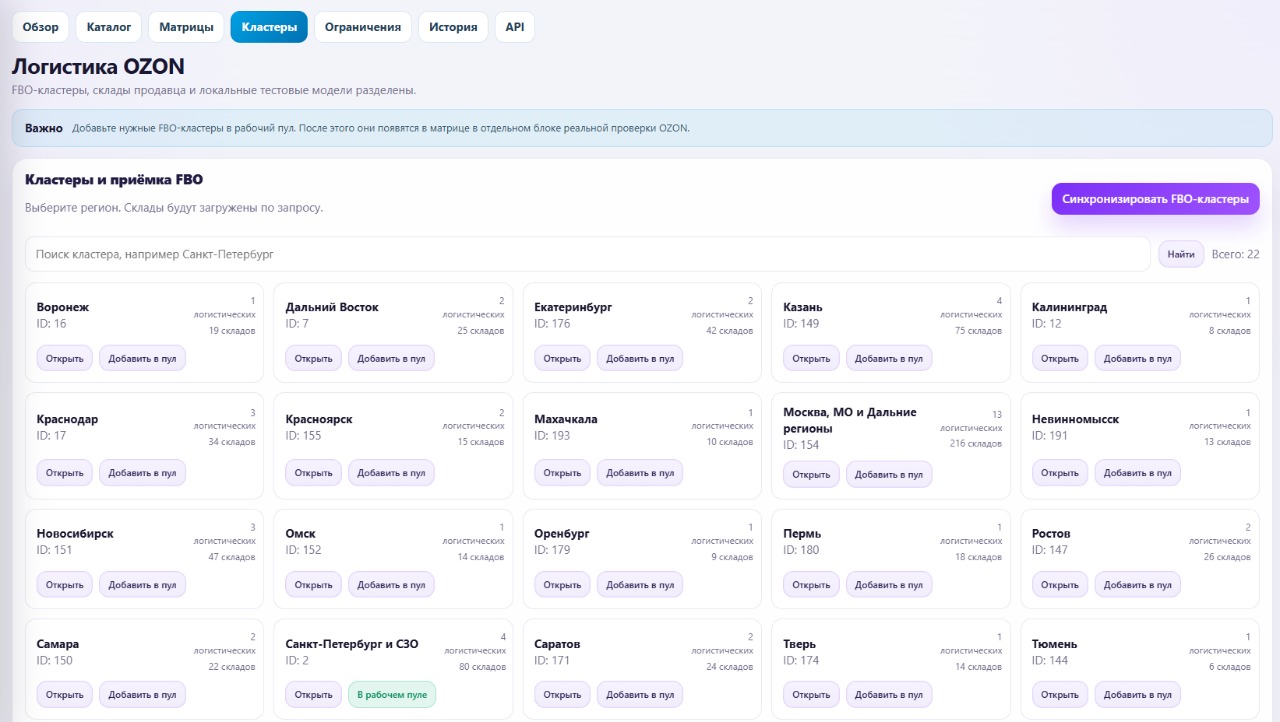Viewport: 1280px width, 722px height.
Task: Open the Каталог tab
Action: point(109,27)
